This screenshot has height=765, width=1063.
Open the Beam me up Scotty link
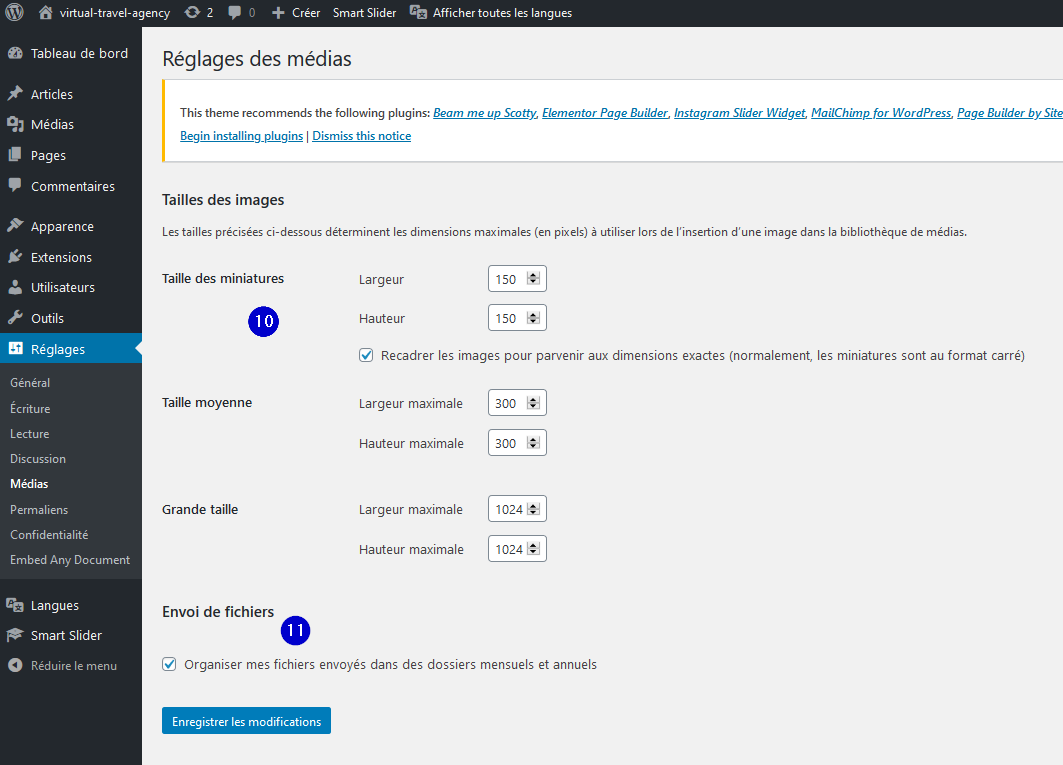[485, 113]
